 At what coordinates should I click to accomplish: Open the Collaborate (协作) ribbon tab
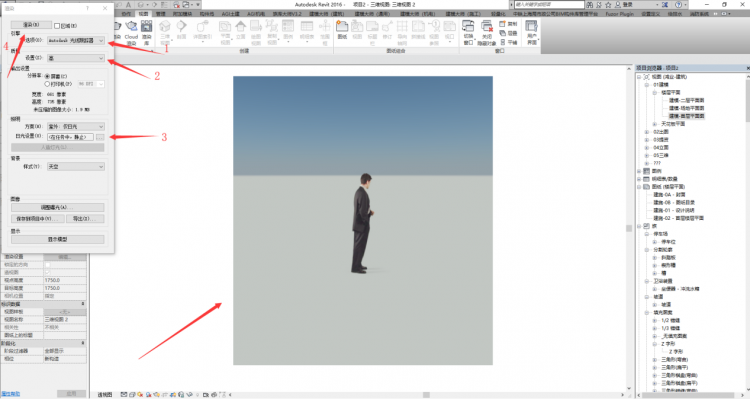tap(126, 14)
